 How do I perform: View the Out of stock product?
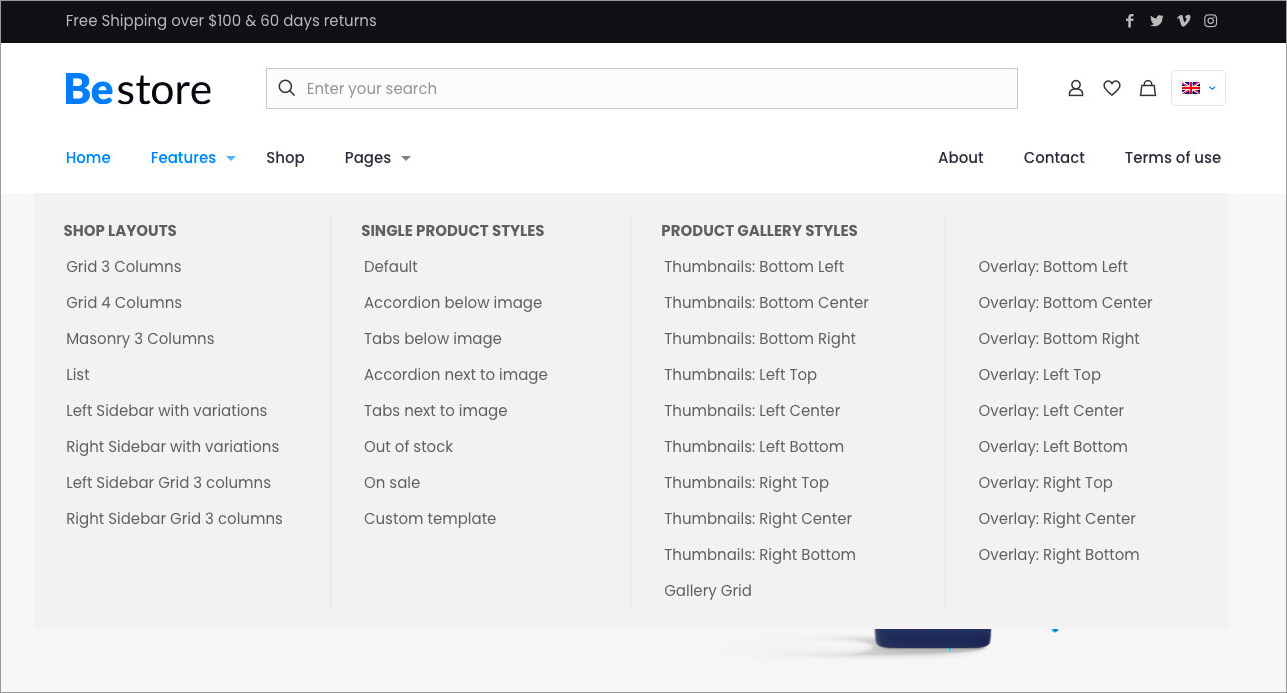[409, 446]
